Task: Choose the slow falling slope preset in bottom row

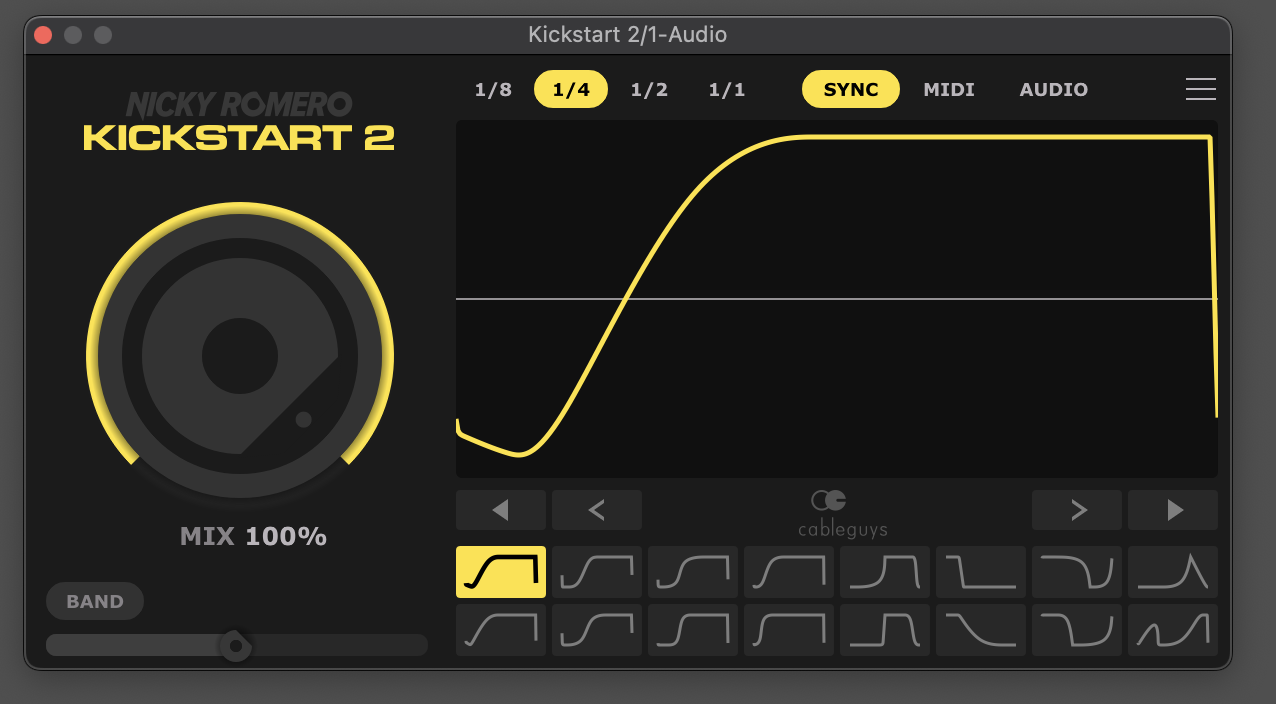Action: click(981, 630)
